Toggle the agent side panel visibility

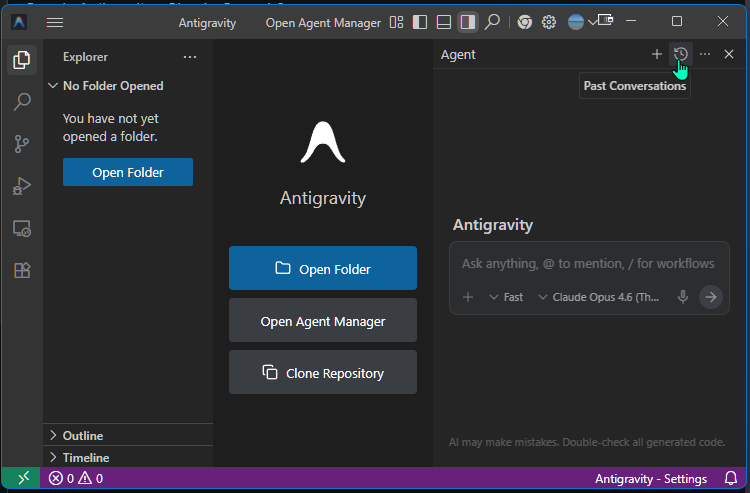(467, 22)
